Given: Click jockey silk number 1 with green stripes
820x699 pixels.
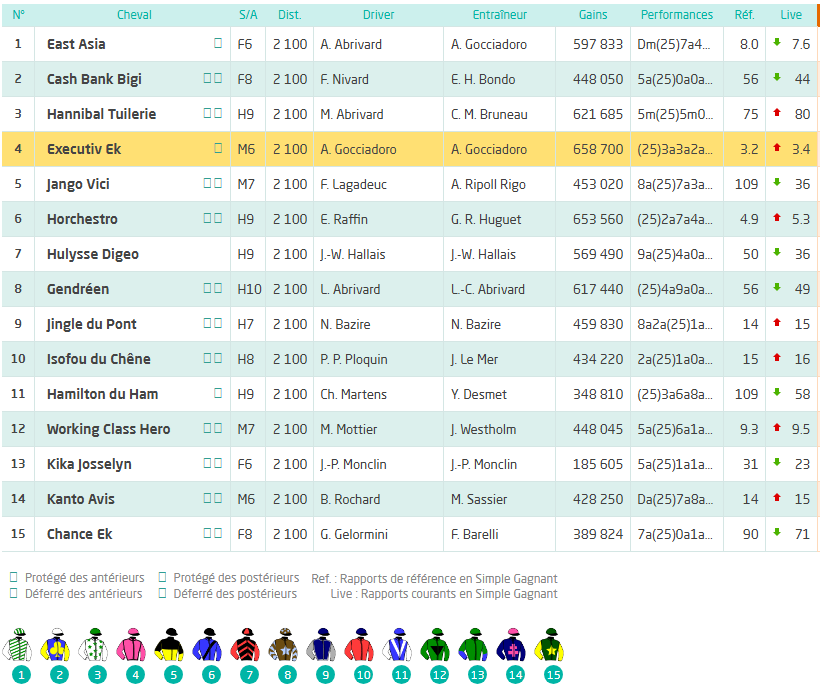Looking at the screenshot, I should [x=22, y=647].
